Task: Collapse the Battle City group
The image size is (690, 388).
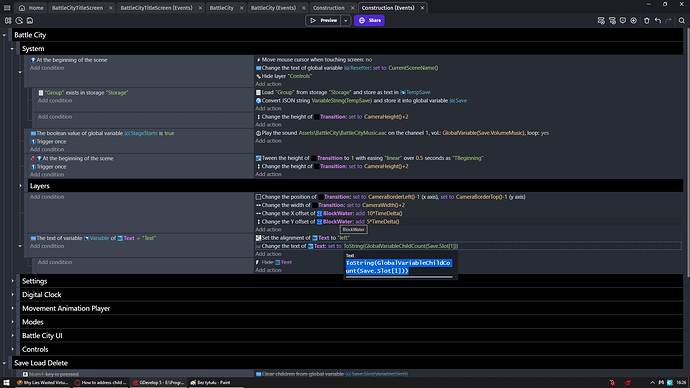Action: click(4, 35)
